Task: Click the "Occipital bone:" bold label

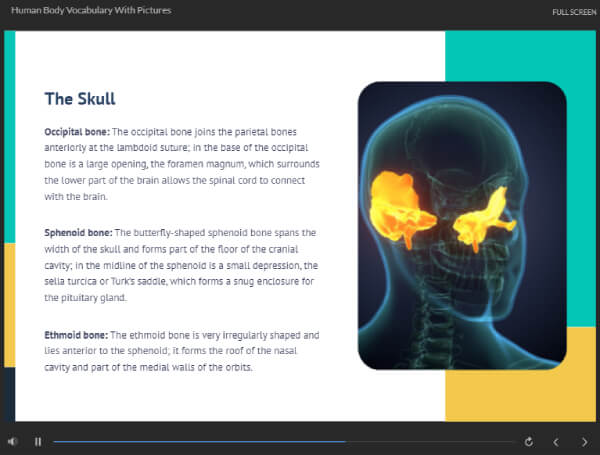Action: click(77, 132)
